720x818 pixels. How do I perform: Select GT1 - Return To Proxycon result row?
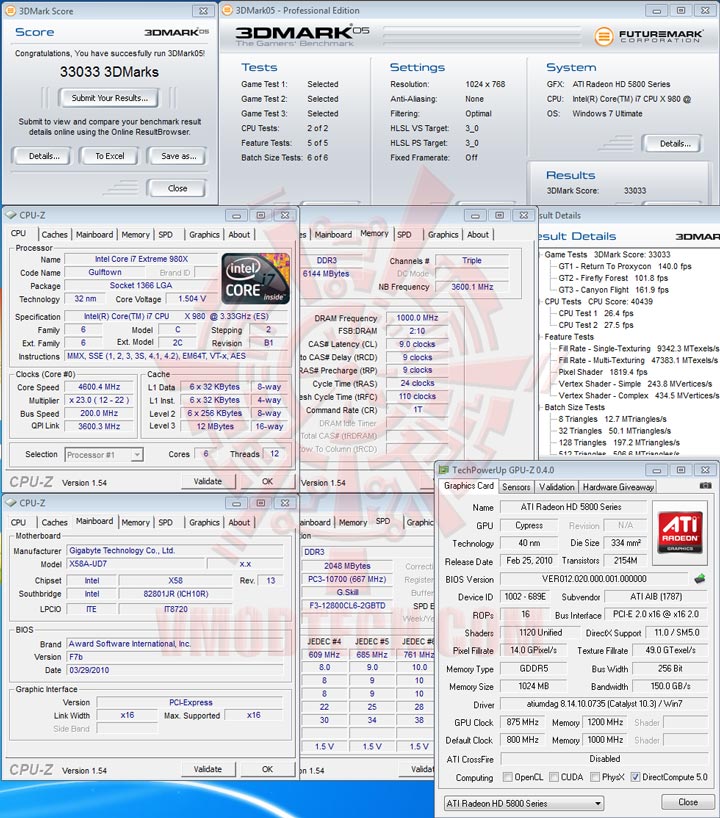(625, 267)
